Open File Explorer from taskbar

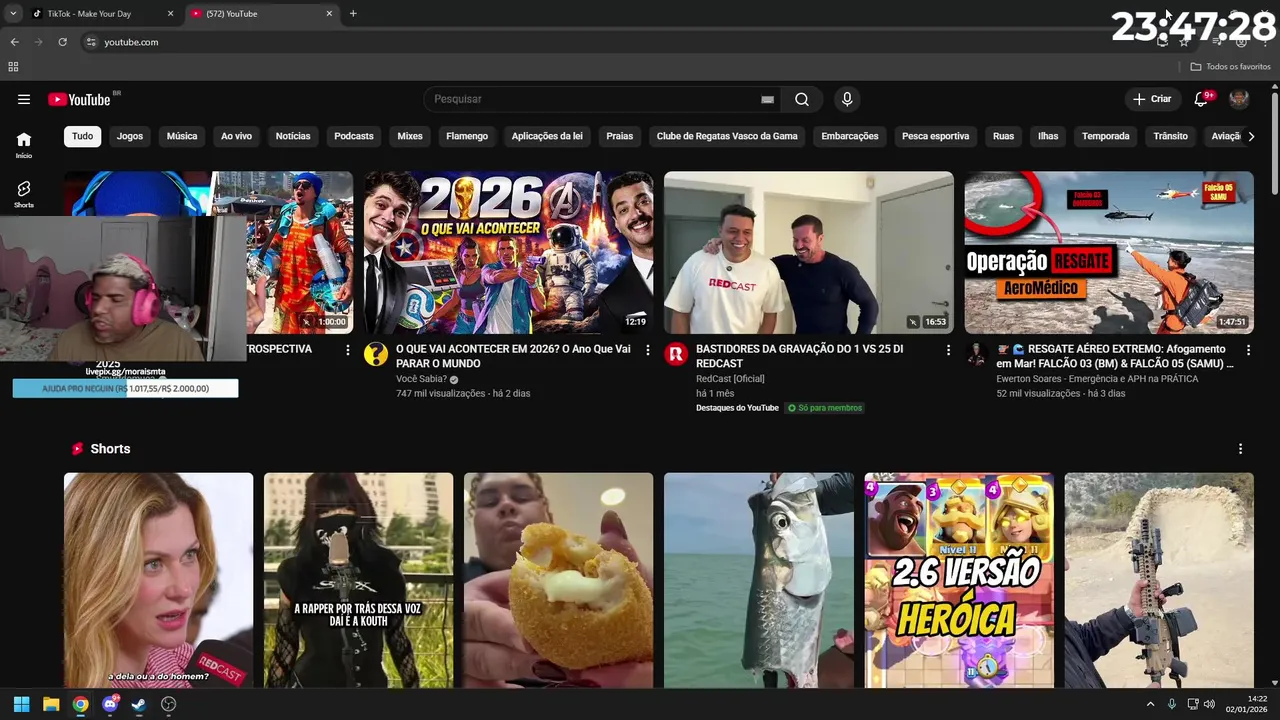pyautogui.click(x=51, y=704)
